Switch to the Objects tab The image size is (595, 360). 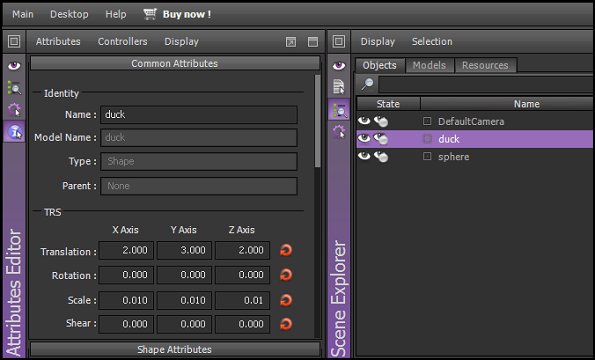tap(379, 65)
